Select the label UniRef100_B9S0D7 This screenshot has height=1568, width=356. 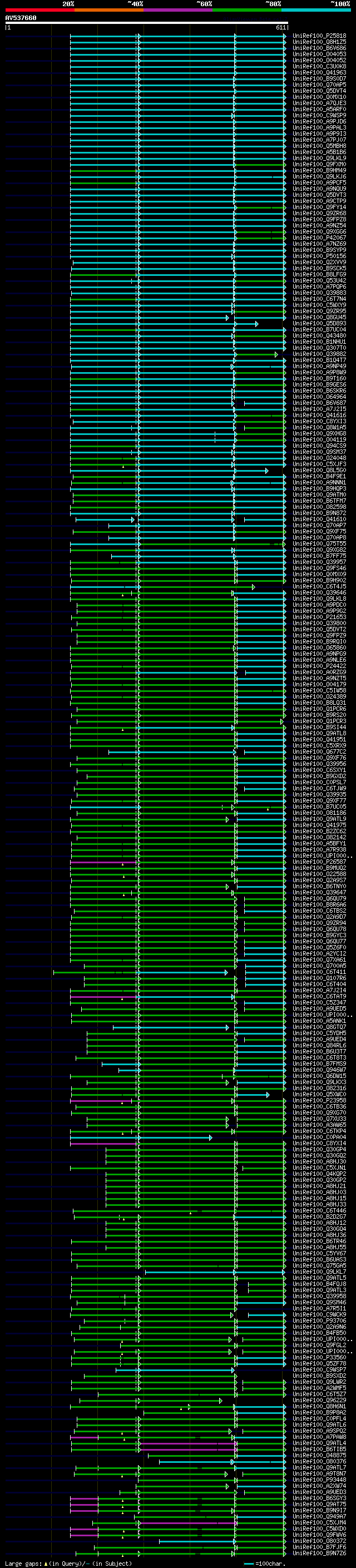[x=319, y=78]
